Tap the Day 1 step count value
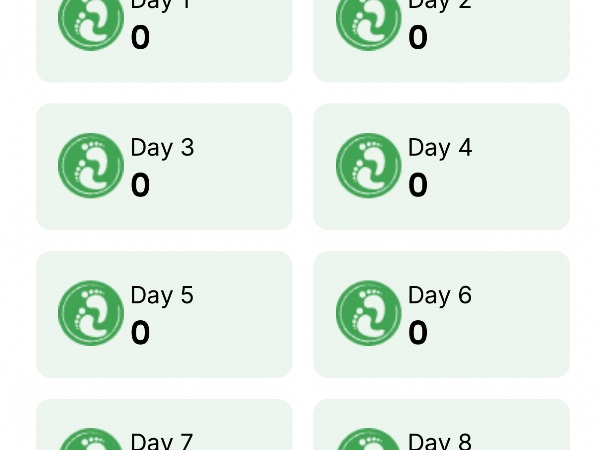Image resolution: width=600 pixels, height=450 pixels. pos(140,38)
